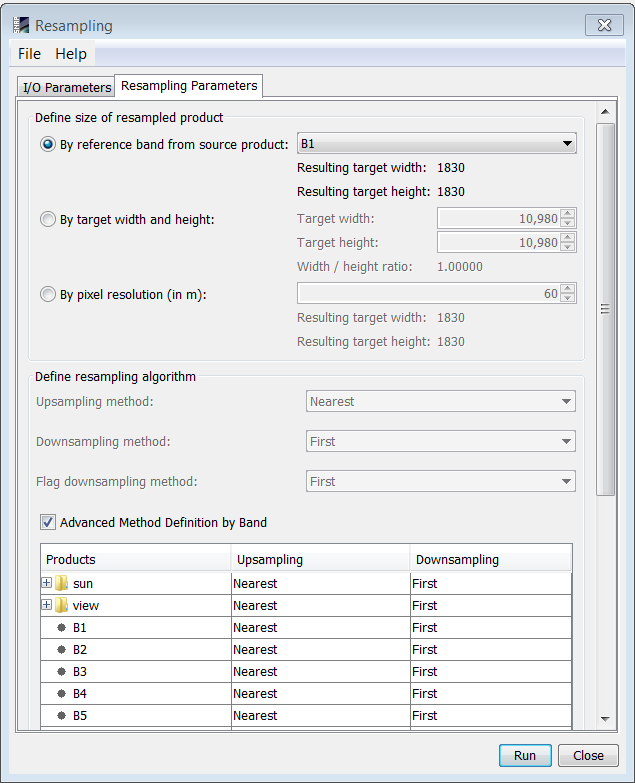
Task: Increase pixel resolution with up stepper
Action: [568, 289]
